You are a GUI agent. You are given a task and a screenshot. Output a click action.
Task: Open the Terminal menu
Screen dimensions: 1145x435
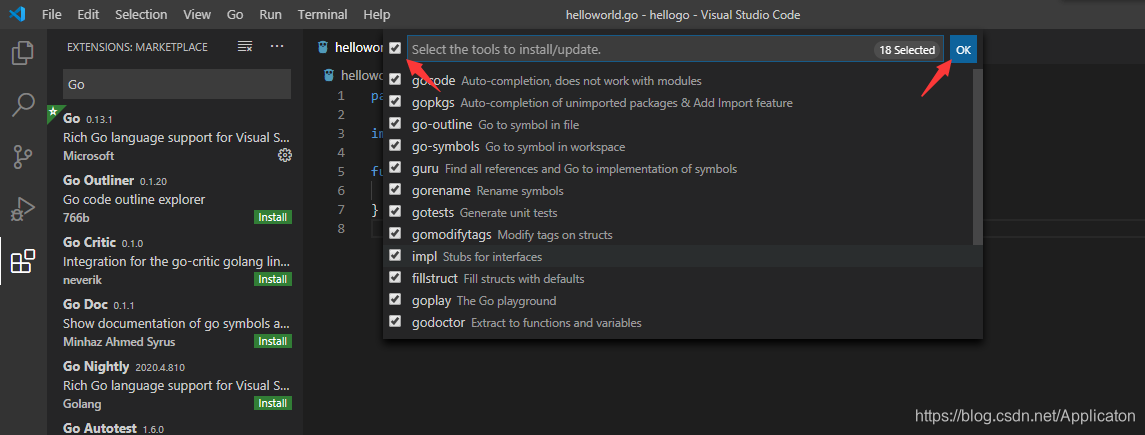323,14
